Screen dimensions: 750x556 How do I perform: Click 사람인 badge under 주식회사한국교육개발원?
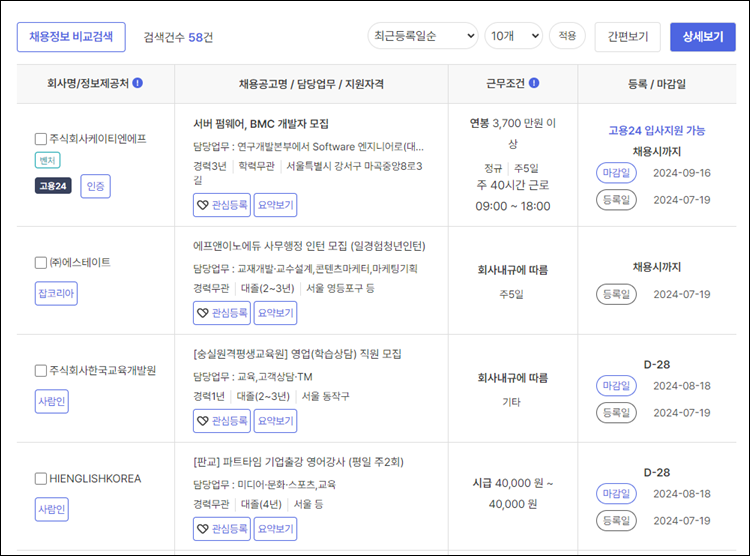(52, 401)
